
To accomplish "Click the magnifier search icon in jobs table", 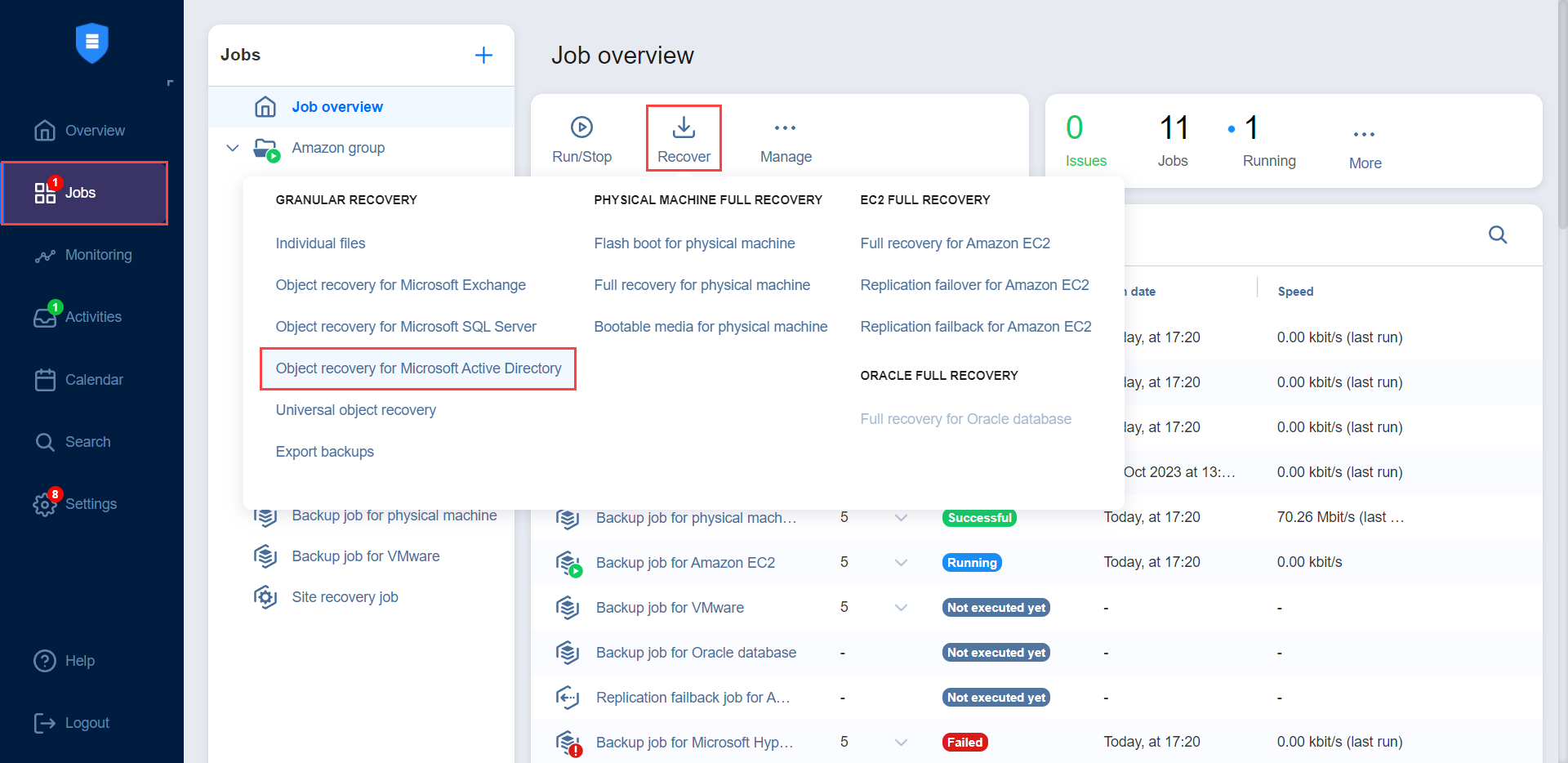I will pos(1498,235).
